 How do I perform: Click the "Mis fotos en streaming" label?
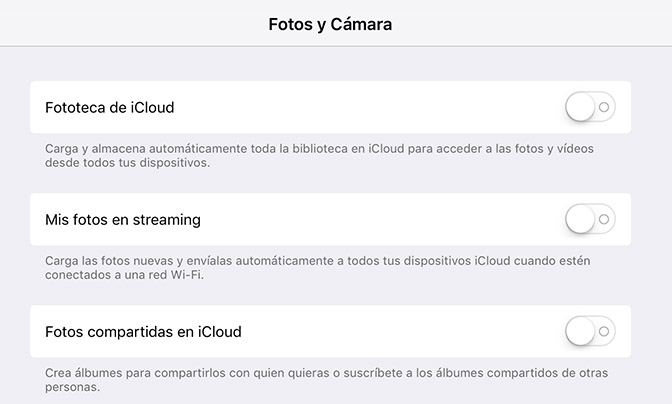tap(123, 219)
